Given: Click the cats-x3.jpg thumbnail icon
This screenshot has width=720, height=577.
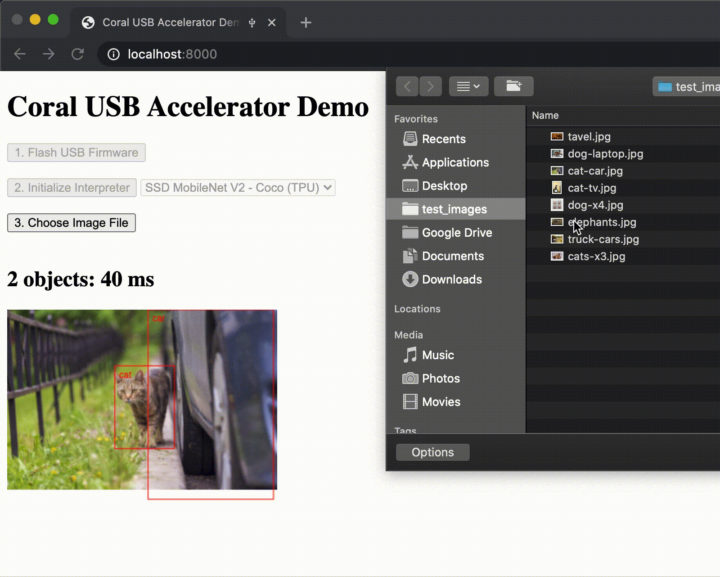Looking at the screenshot, I should point(557,256).
